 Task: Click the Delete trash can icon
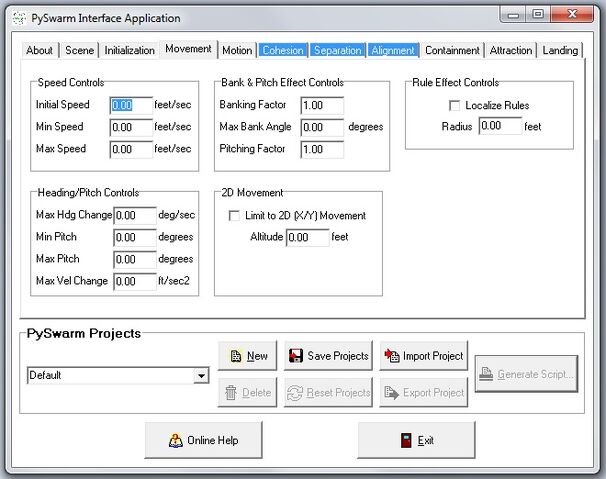point(231,392)
